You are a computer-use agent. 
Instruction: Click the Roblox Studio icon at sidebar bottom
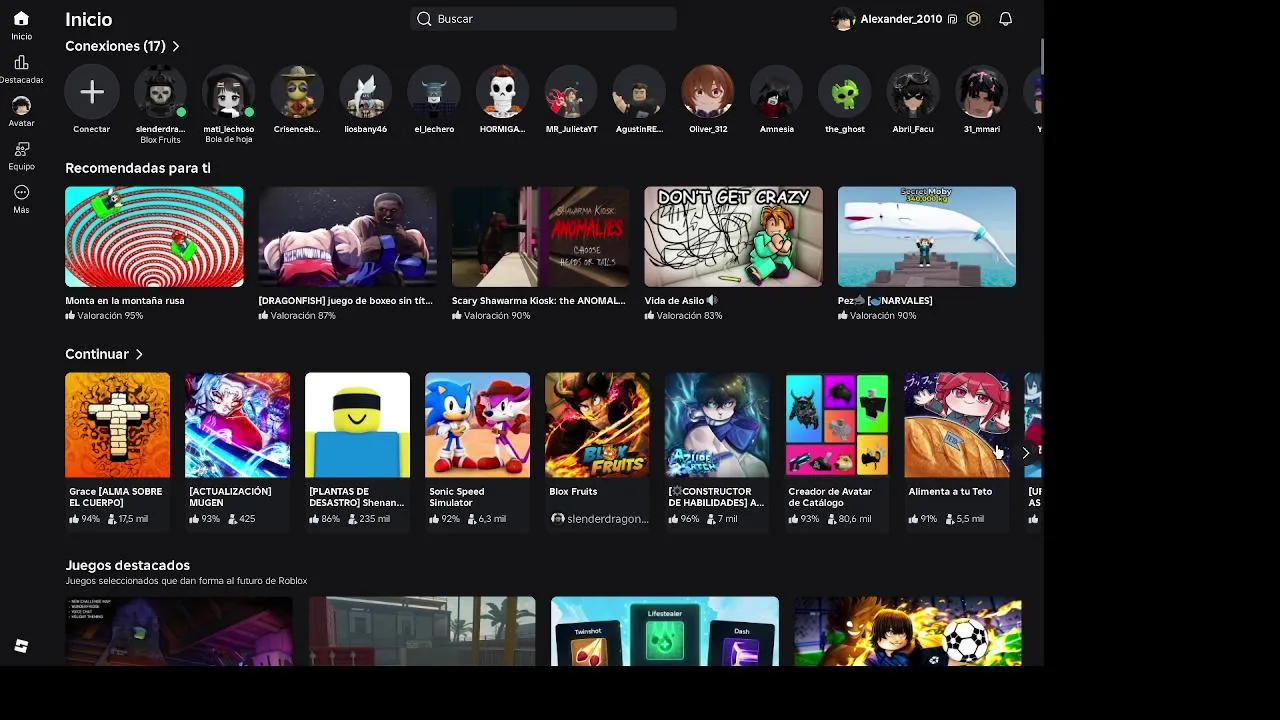pos(21,647)
